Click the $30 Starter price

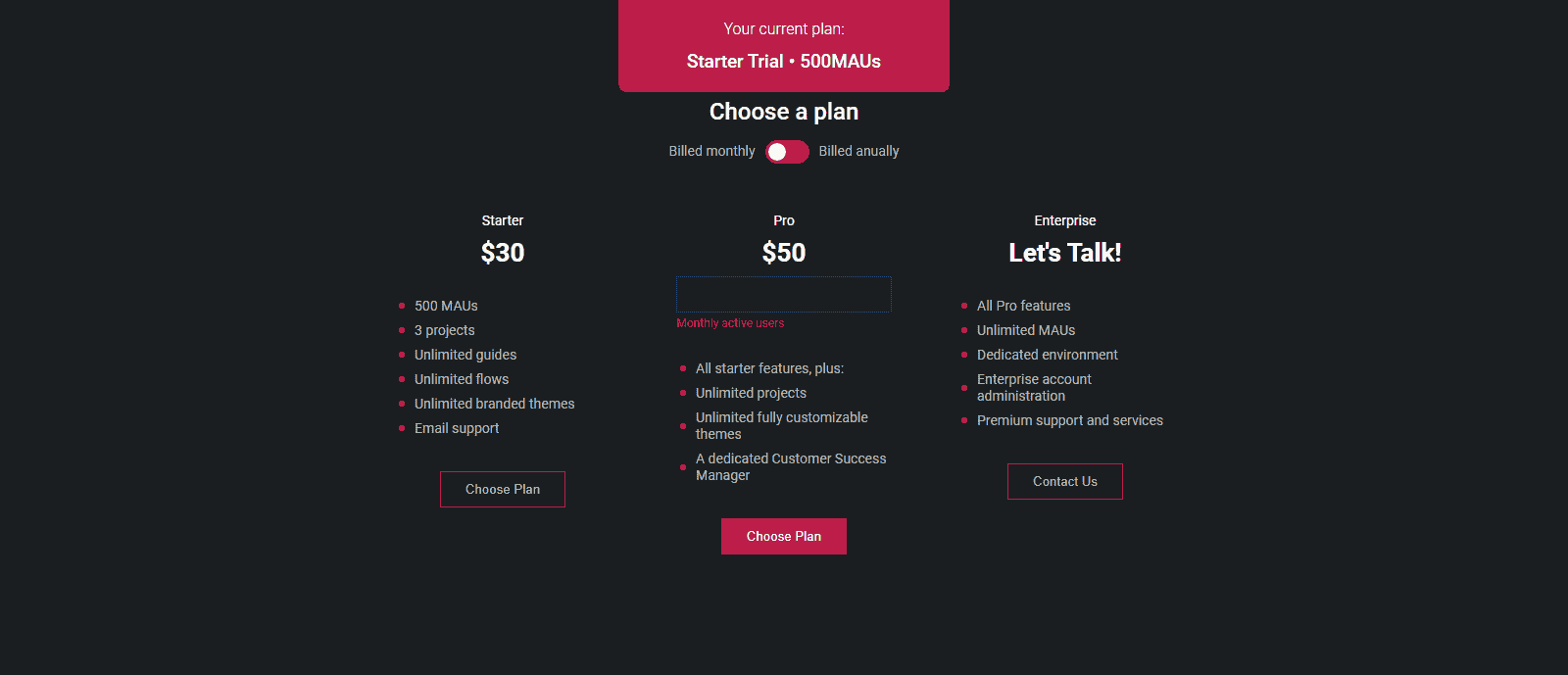503,253
